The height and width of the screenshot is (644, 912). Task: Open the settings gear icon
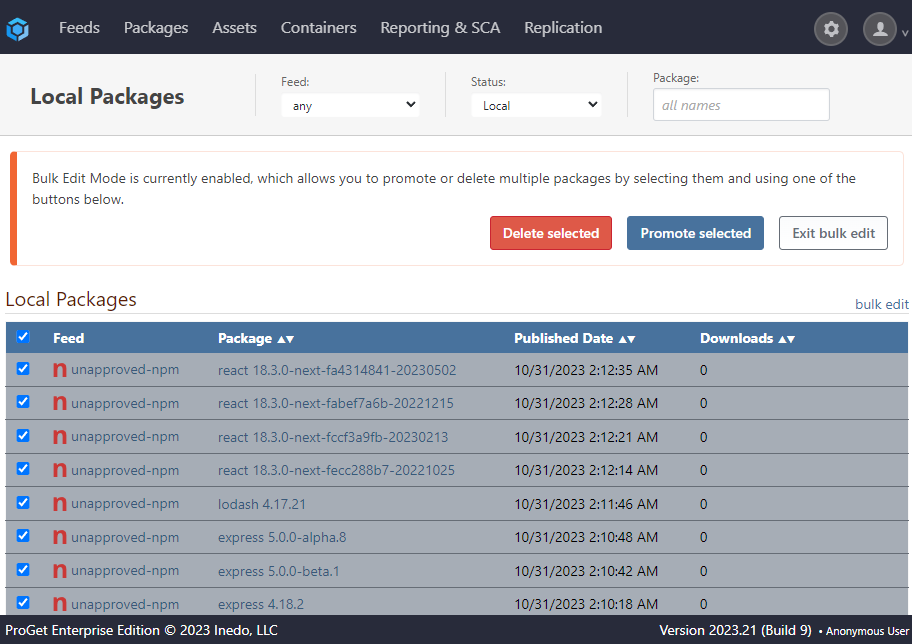[x=830, y=29]
